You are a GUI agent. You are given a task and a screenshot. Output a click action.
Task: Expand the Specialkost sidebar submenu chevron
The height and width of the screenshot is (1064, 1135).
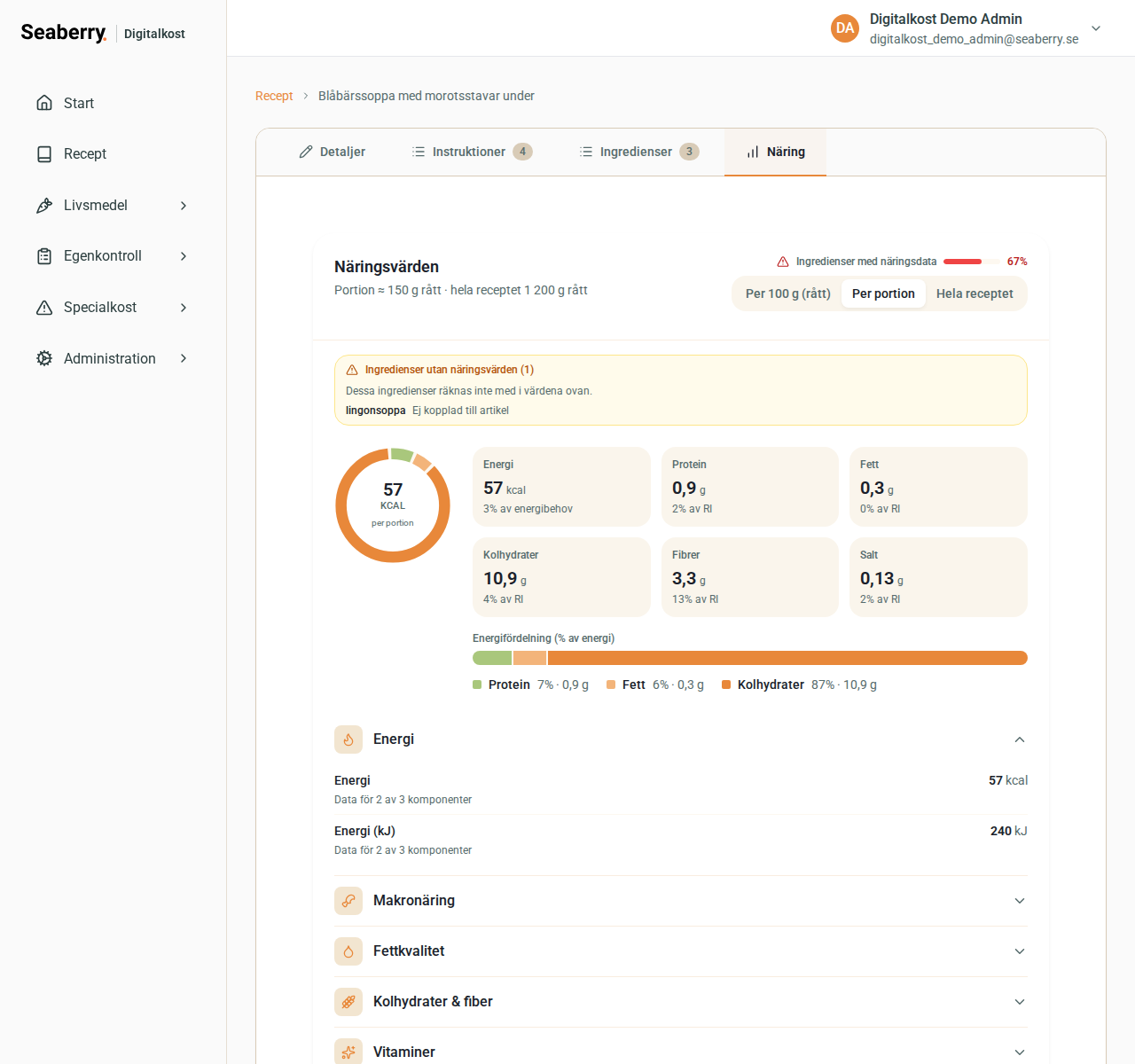coord(184,308)
